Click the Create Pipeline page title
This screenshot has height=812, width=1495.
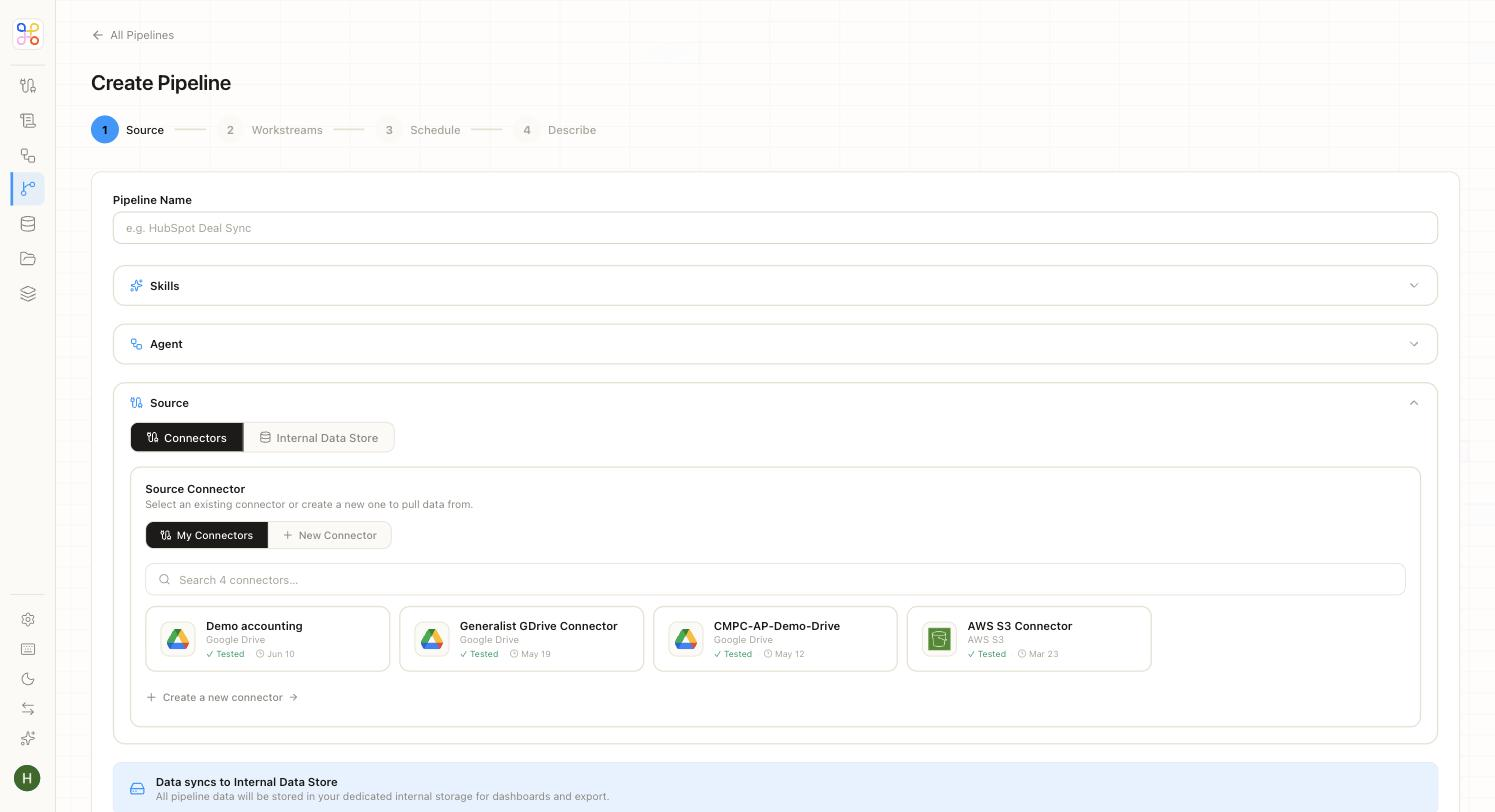(x=161, y=83)
